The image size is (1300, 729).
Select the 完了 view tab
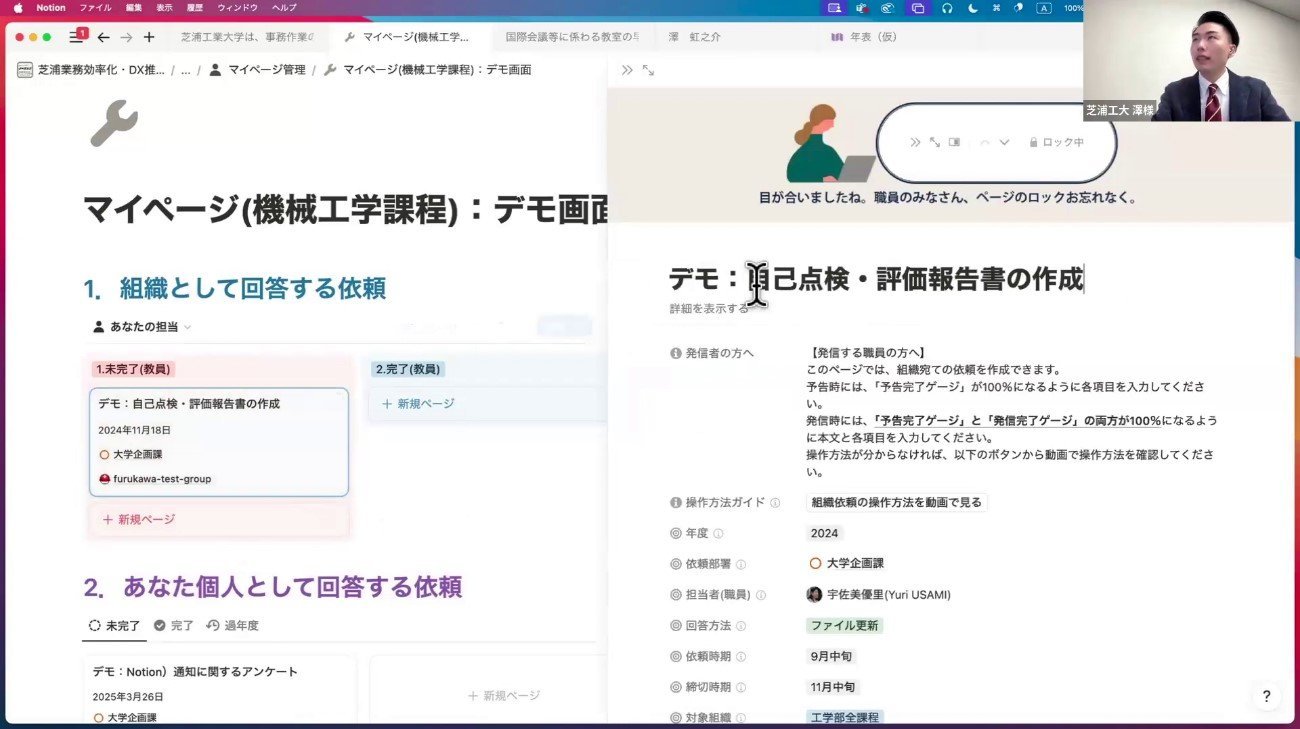(174, 626)
